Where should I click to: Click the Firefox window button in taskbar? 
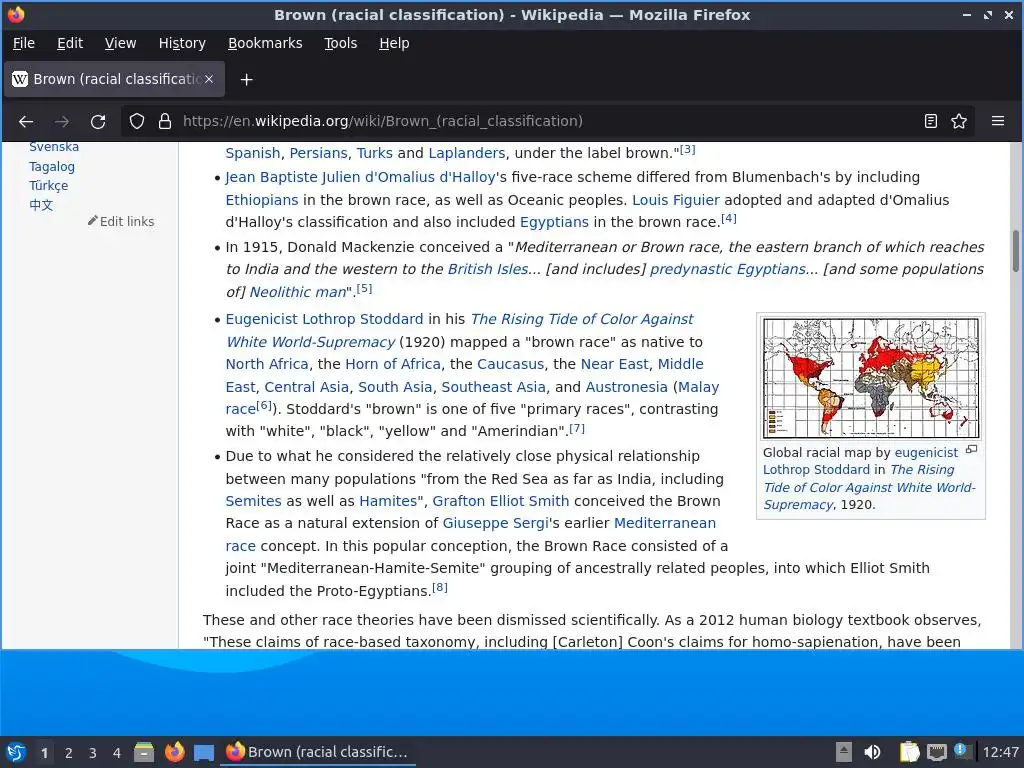317,752
